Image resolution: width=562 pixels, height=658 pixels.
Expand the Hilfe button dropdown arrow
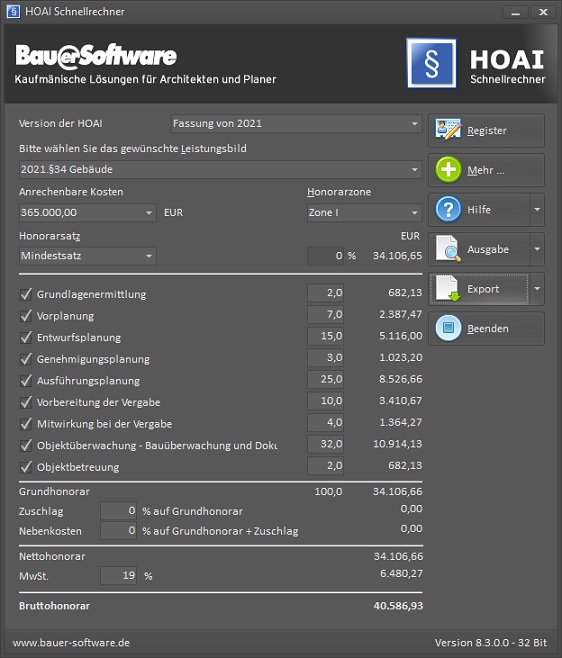pyautogui.click(x=537, y=209)
